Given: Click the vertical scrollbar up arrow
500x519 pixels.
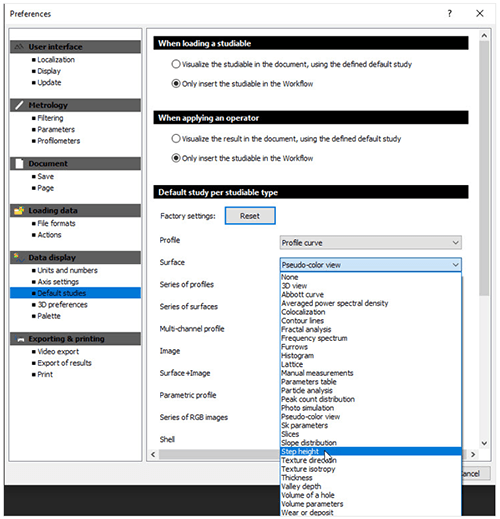Looking at the screenshot, I should pos(484,35).
